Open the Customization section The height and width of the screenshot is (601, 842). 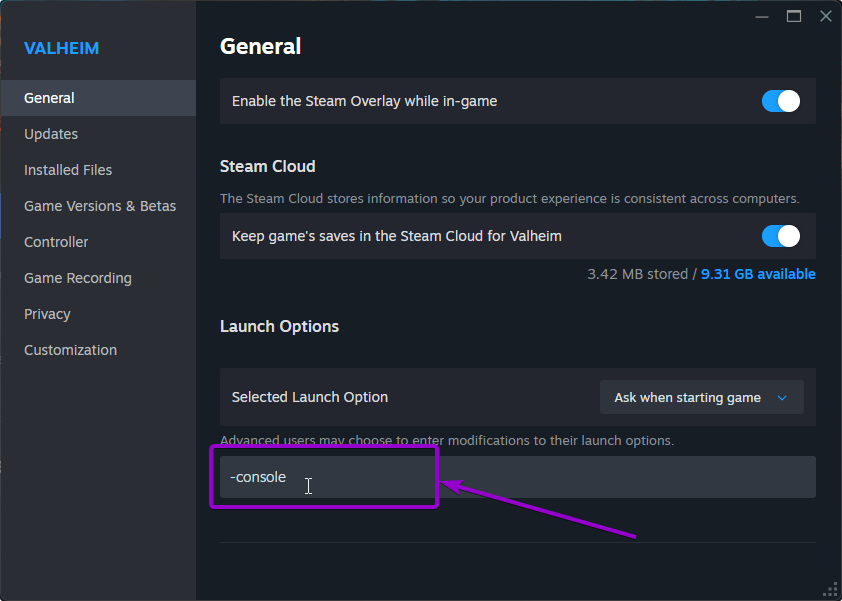click(x=98, y=350)
